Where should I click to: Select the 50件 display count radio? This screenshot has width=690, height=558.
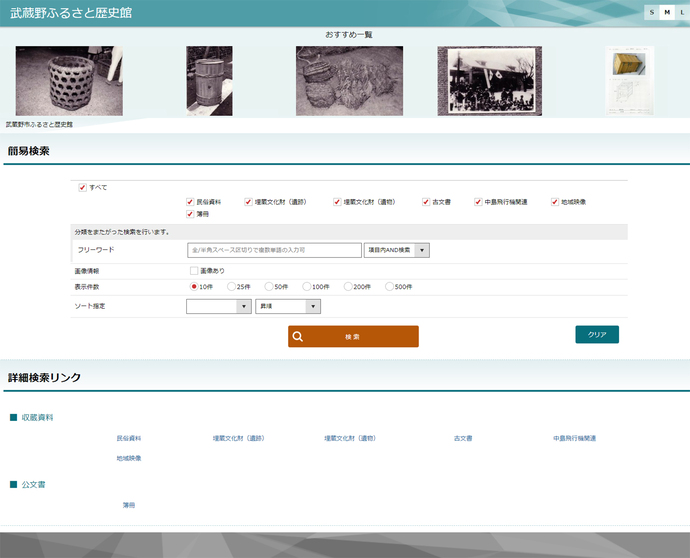pos(269,286)
